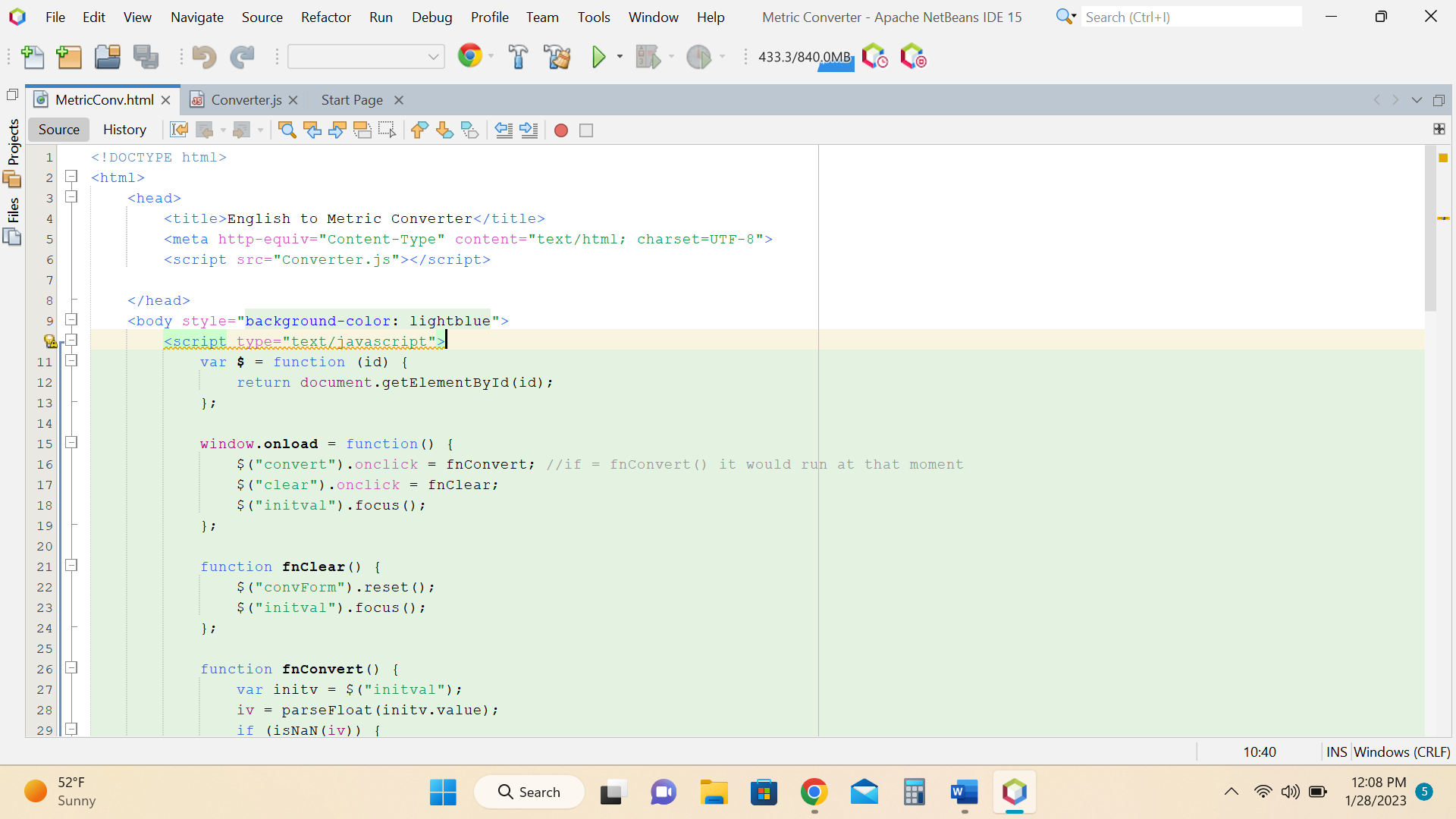Open the Refactor menu

(325, 17)
